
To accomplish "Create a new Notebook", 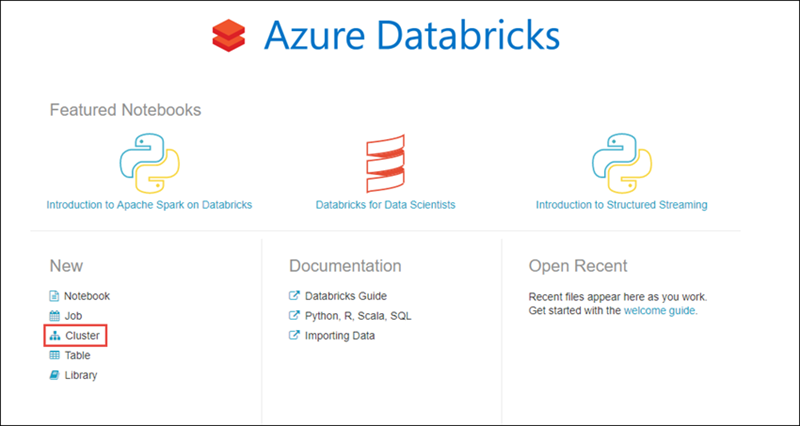I will (x=87, y=296).
